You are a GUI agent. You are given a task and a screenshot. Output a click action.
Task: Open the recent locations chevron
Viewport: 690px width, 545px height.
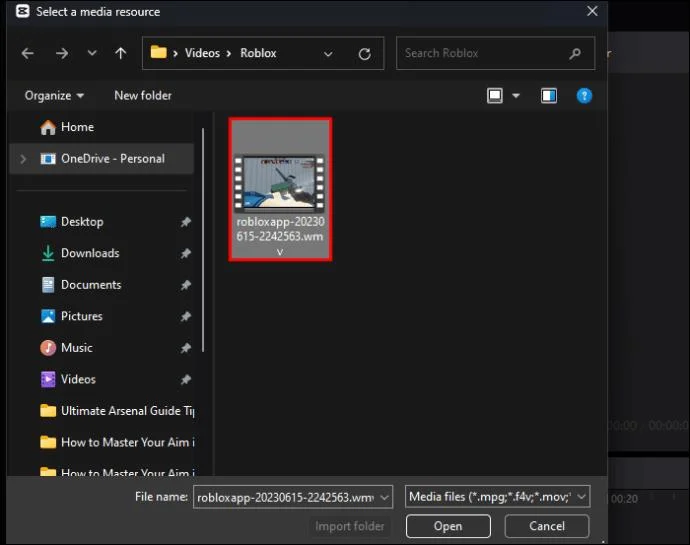click(x=92, y=53)
